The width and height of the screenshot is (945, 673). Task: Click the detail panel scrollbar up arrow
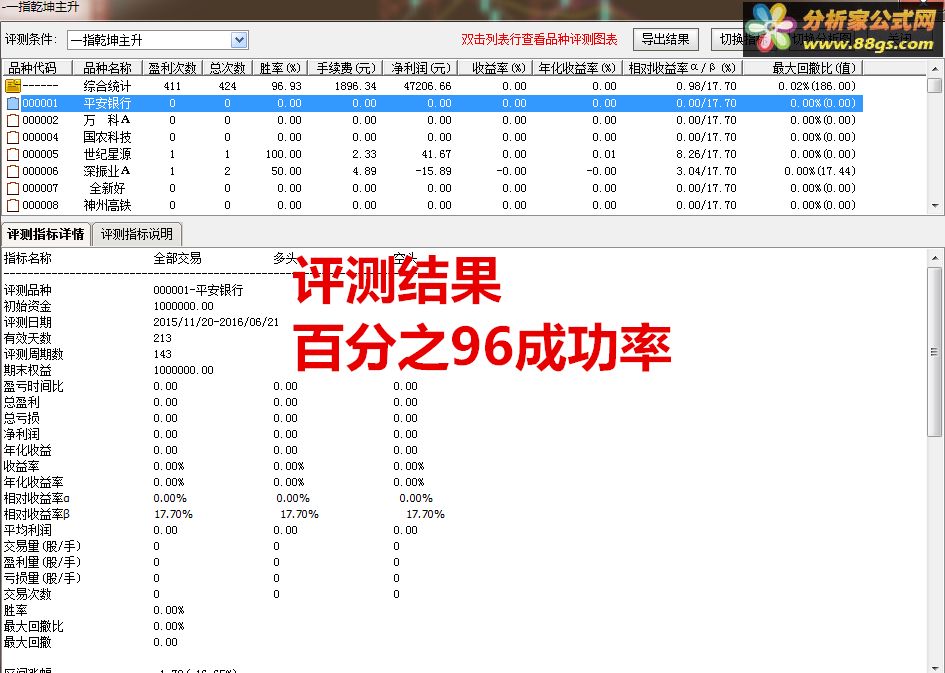(x=935, y=258)
